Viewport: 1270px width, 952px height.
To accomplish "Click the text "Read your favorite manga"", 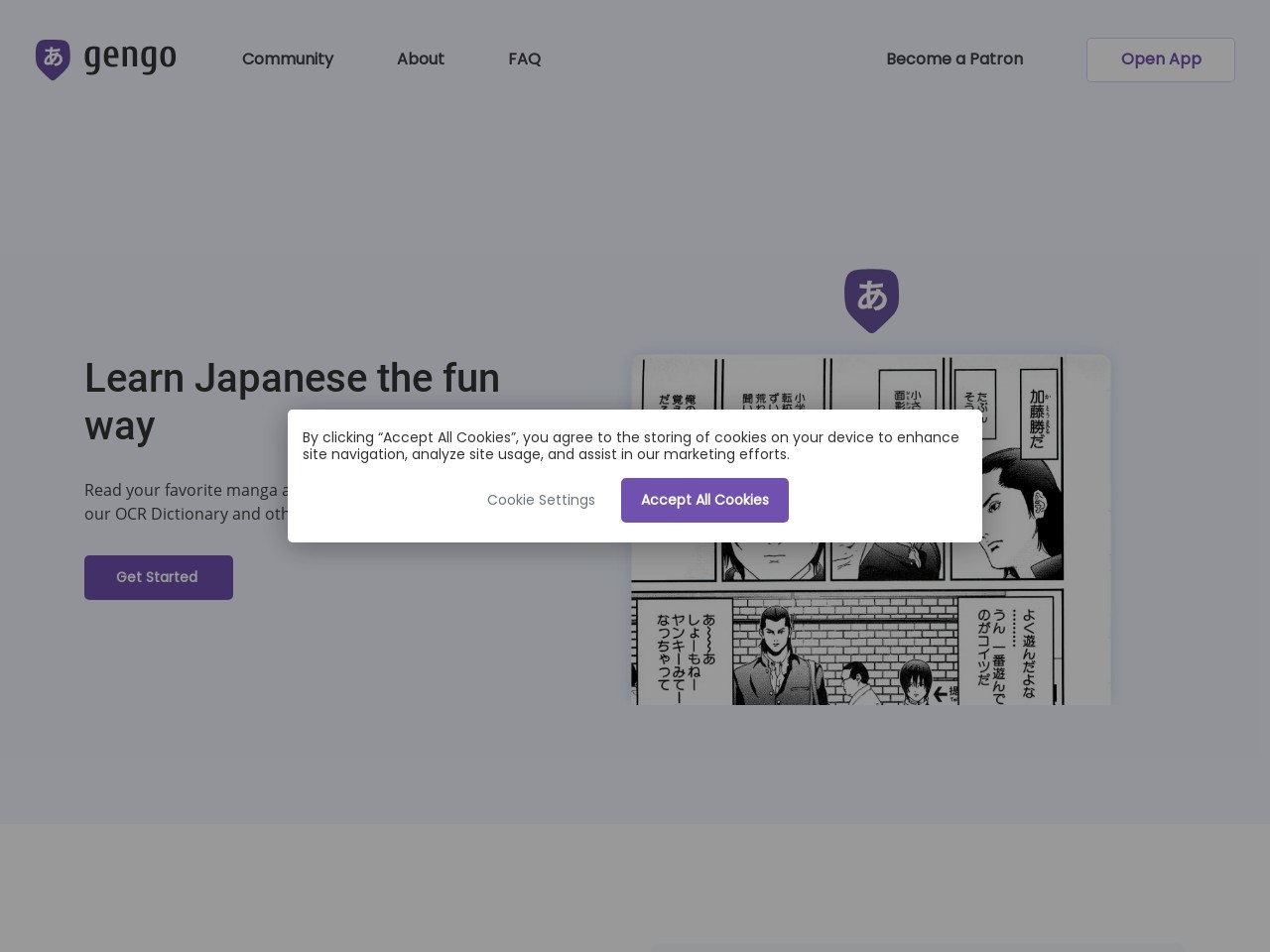I will (x=181, y=490).
